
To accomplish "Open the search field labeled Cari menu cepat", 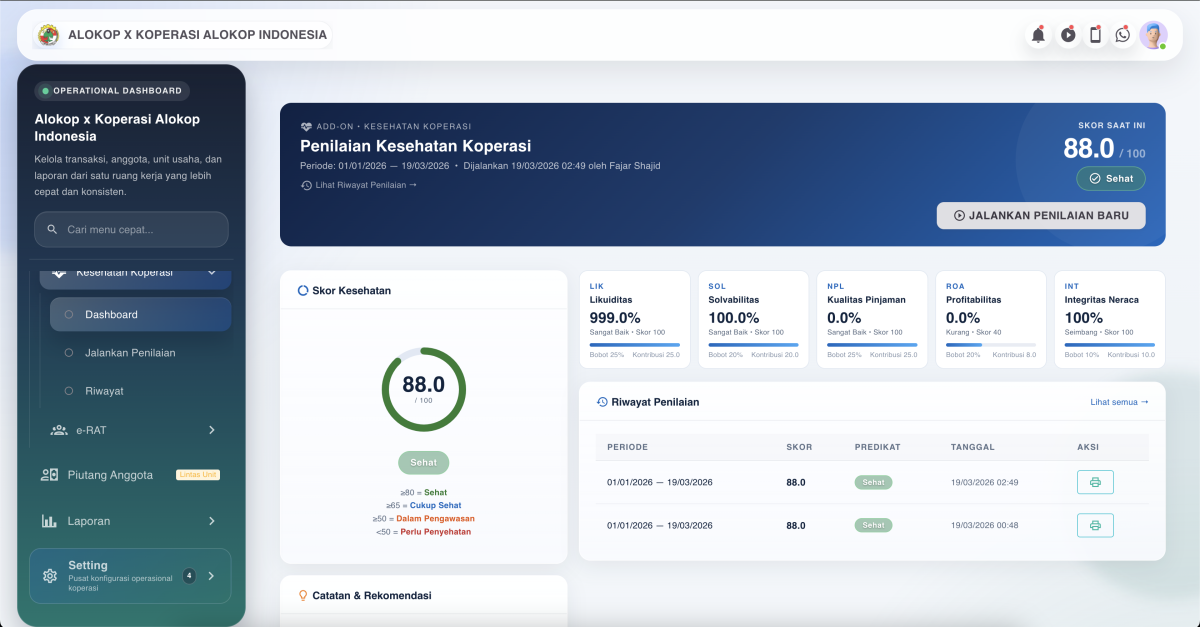I will tap(130, 229).
